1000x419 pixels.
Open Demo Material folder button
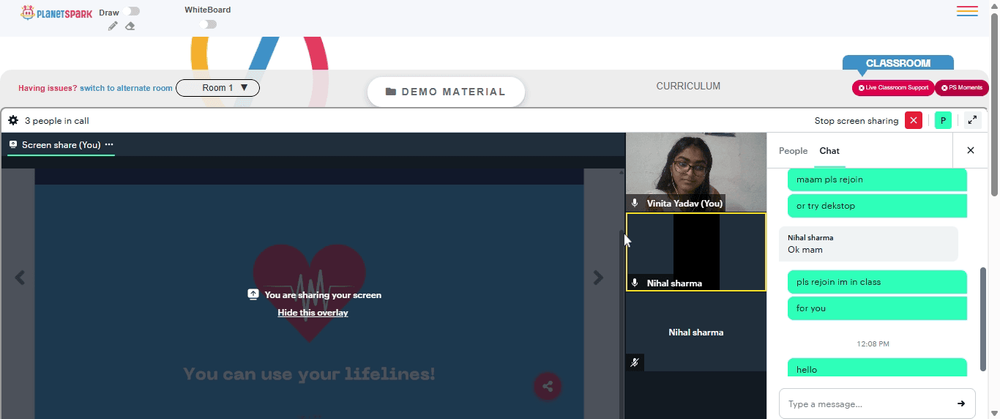point(446,92)
